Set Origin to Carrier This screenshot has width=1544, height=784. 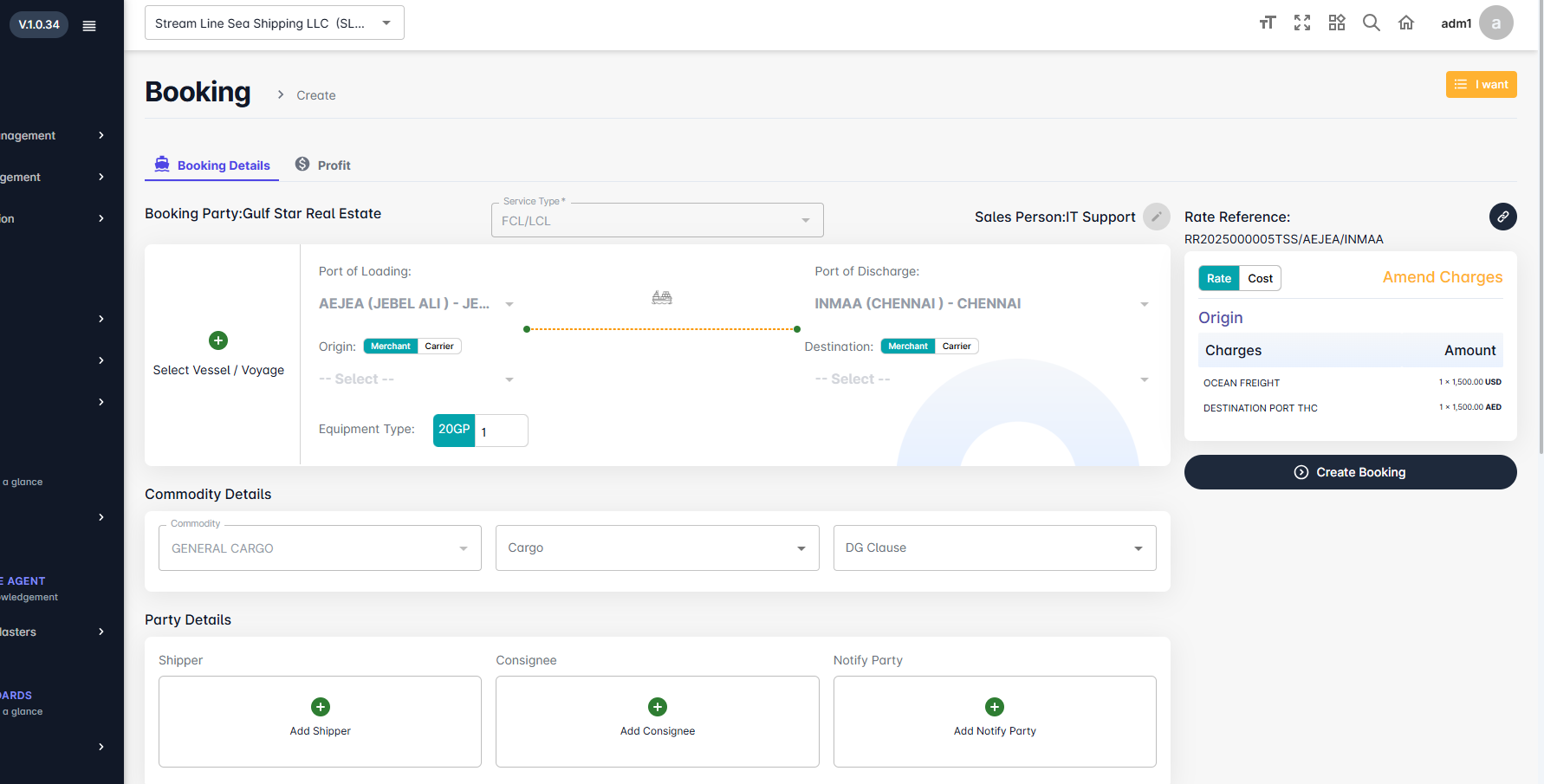click(439, 347)
